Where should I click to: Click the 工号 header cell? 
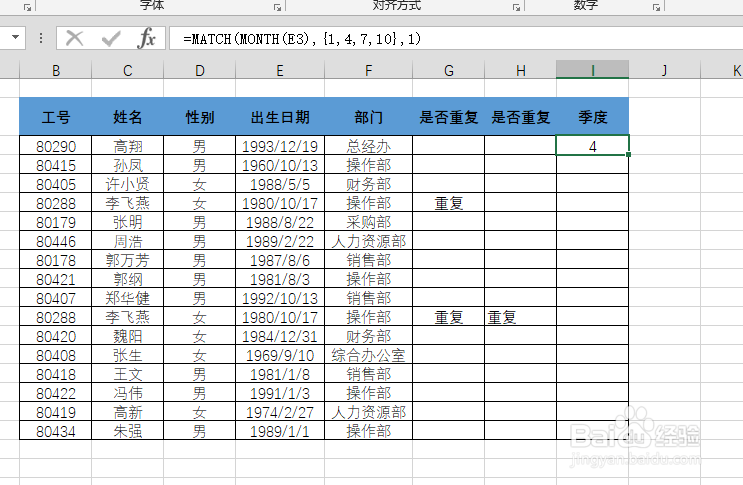(55, 117)
